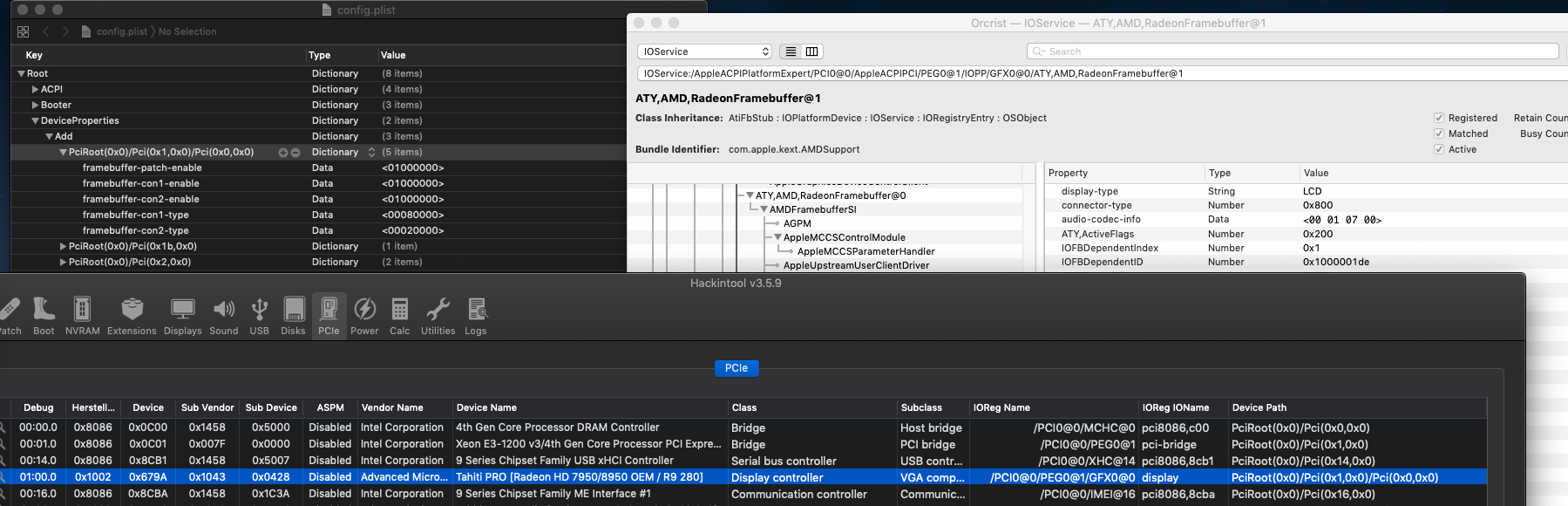The image size is (1568, 506).
Task: Select the framebuffer-patch-enable key
Action: (x=142, y=168)
